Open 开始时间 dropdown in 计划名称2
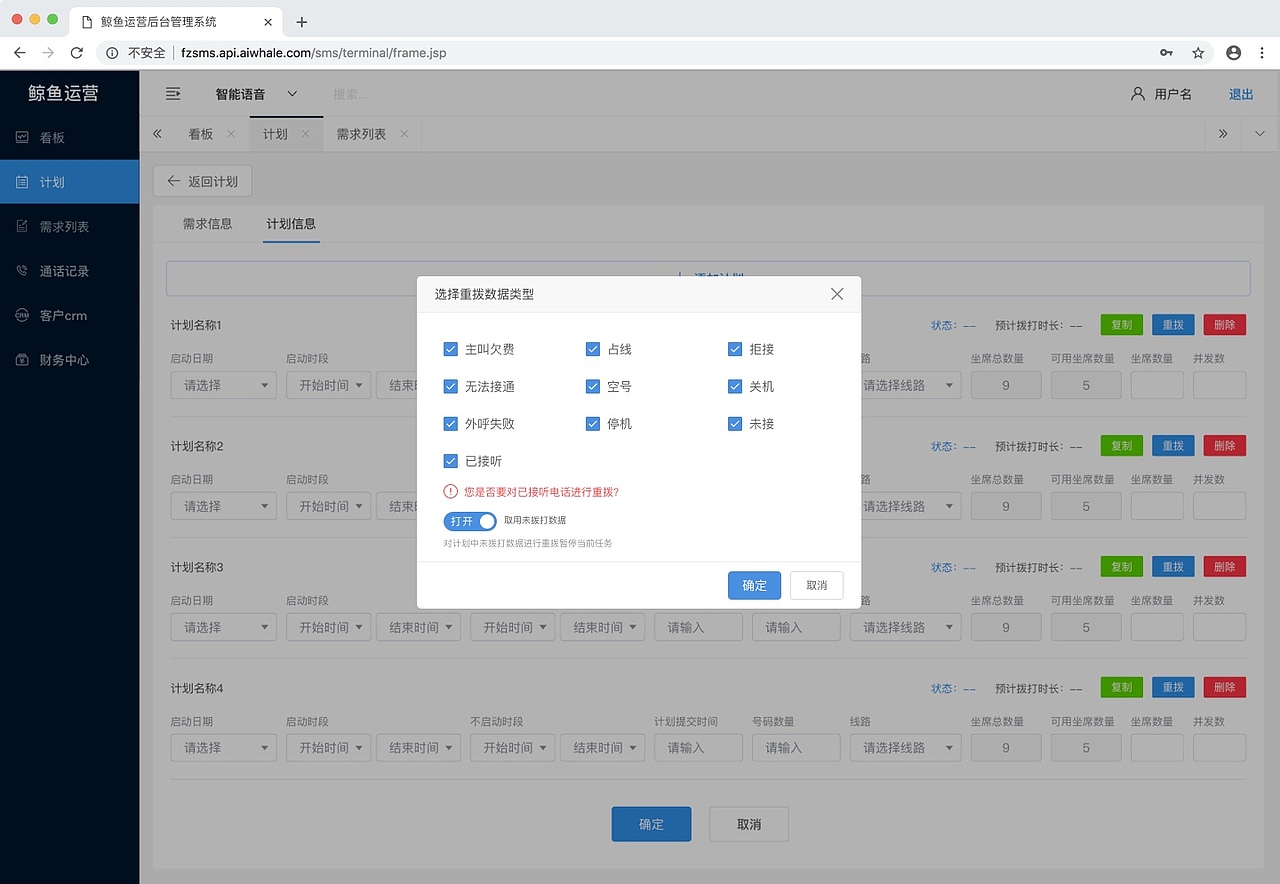 click(328, 506)
